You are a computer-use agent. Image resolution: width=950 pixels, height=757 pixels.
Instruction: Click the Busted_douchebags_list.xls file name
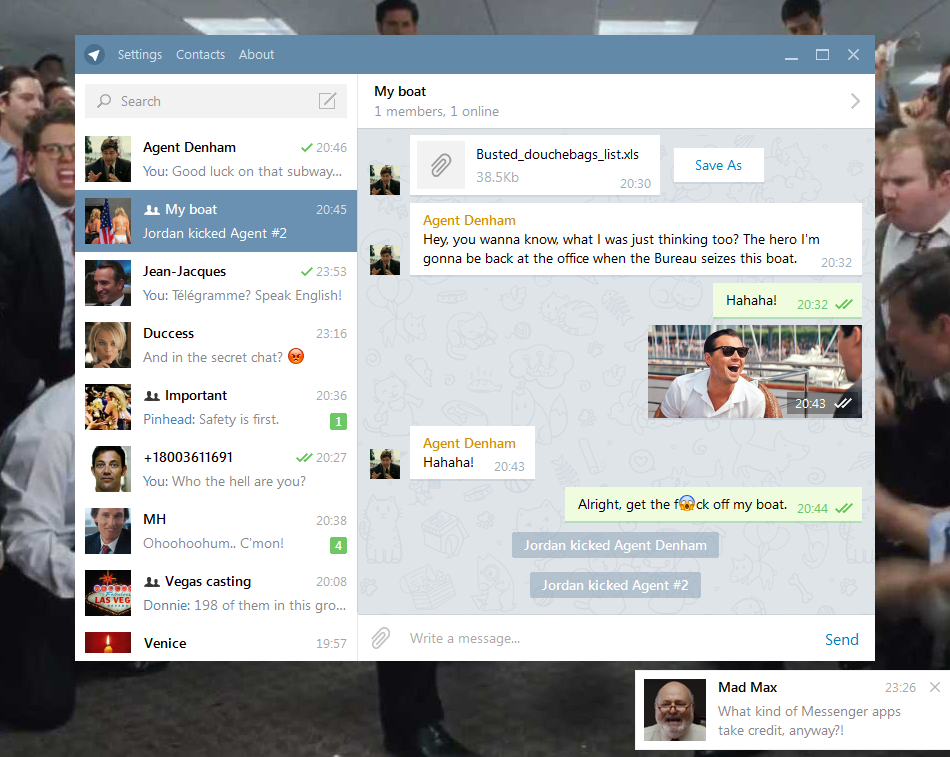tap(557, 155)
